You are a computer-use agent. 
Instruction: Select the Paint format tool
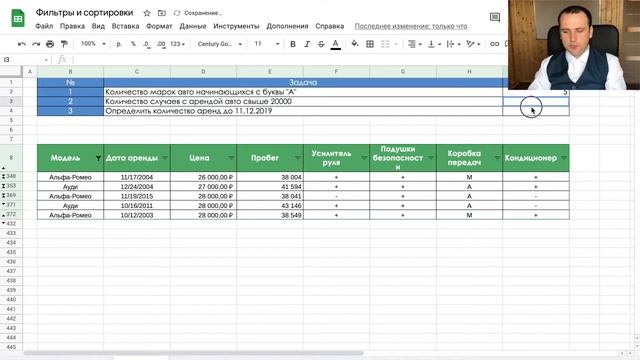tap(64, 44)
